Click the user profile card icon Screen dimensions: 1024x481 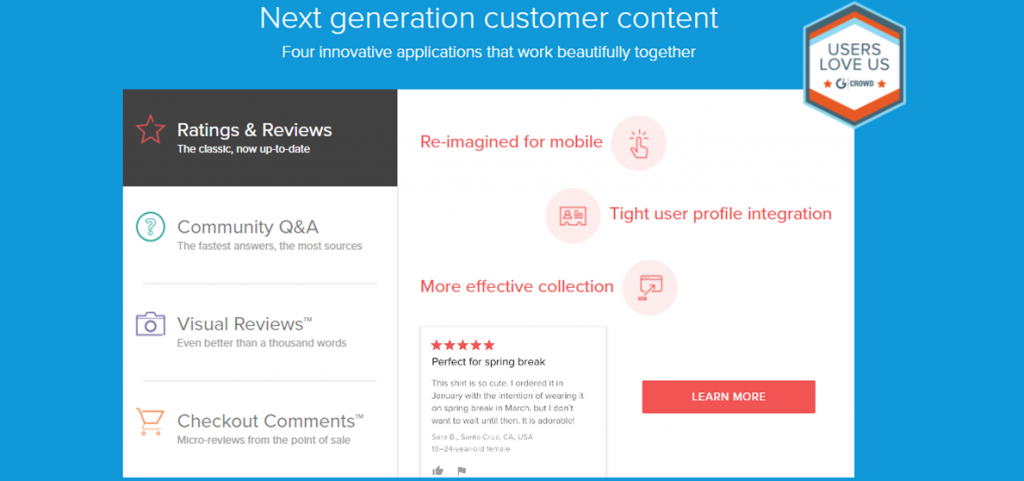(573, 215)
